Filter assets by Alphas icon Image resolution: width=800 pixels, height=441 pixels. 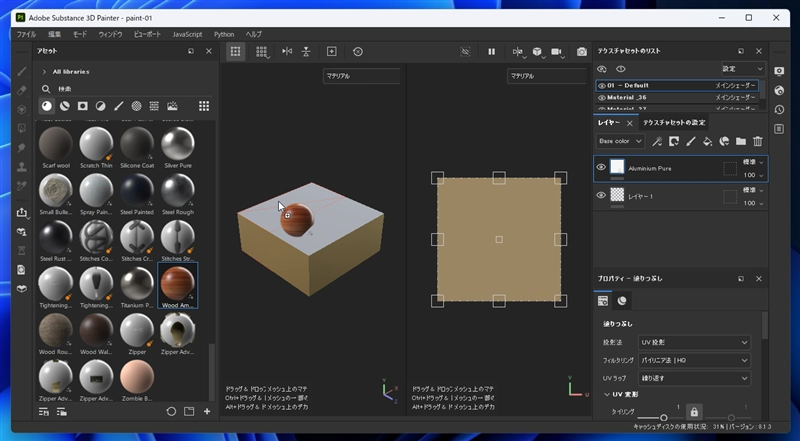tap(136, 106)
